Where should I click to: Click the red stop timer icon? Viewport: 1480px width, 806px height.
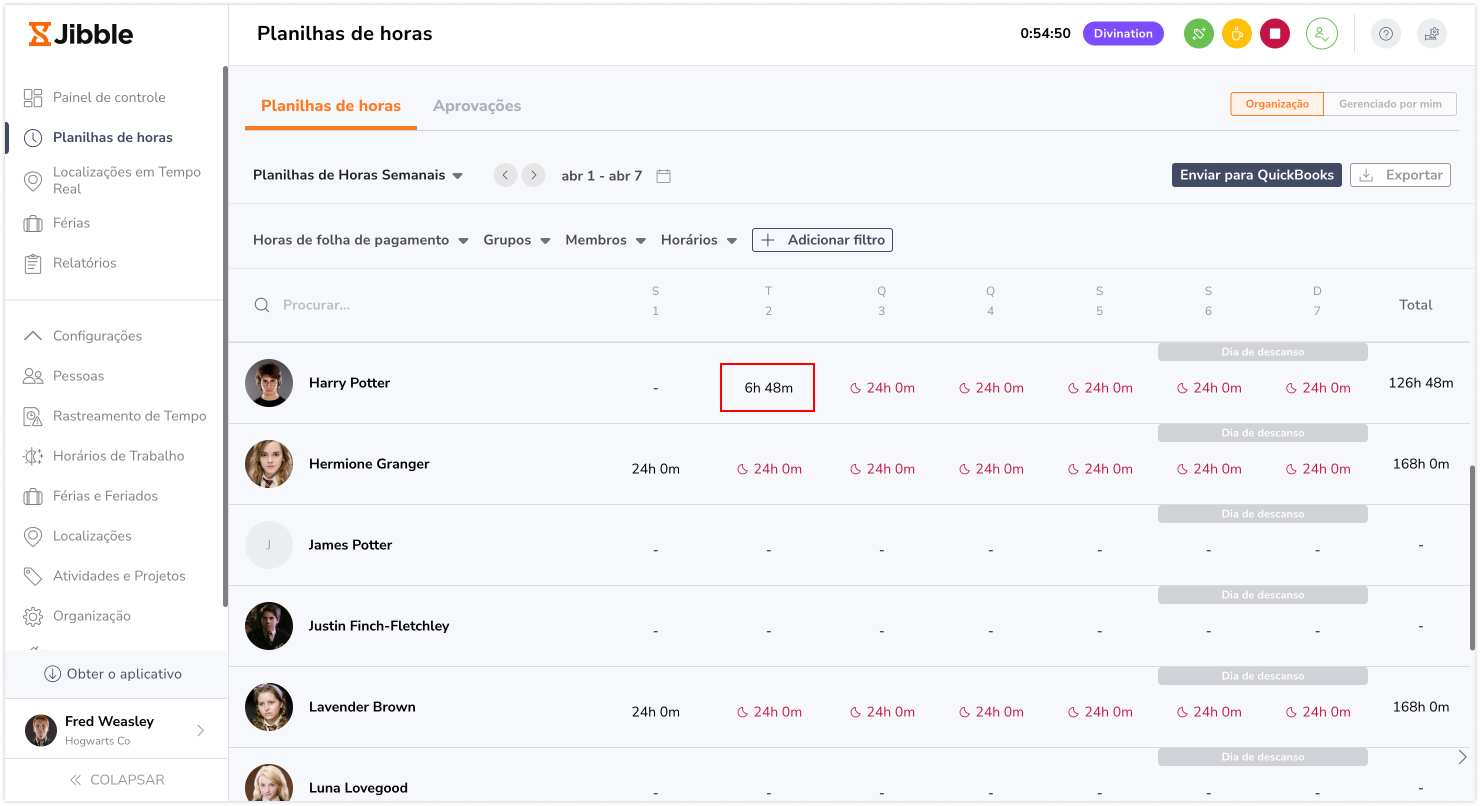pyautogui.click(x=1274, y=34)
